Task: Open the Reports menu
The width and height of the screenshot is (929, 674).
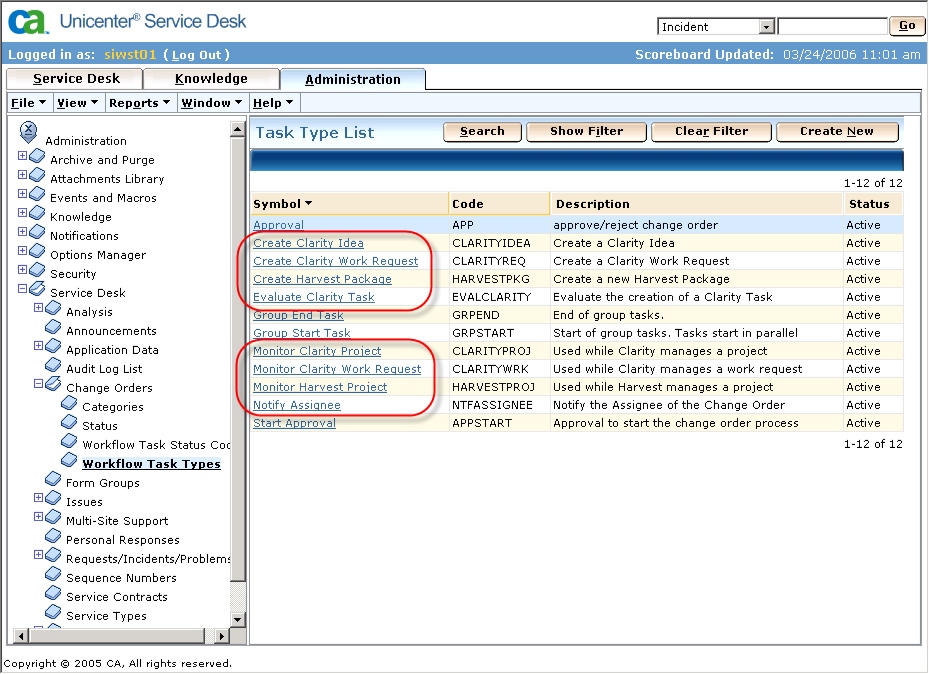Action: point(139,103)
